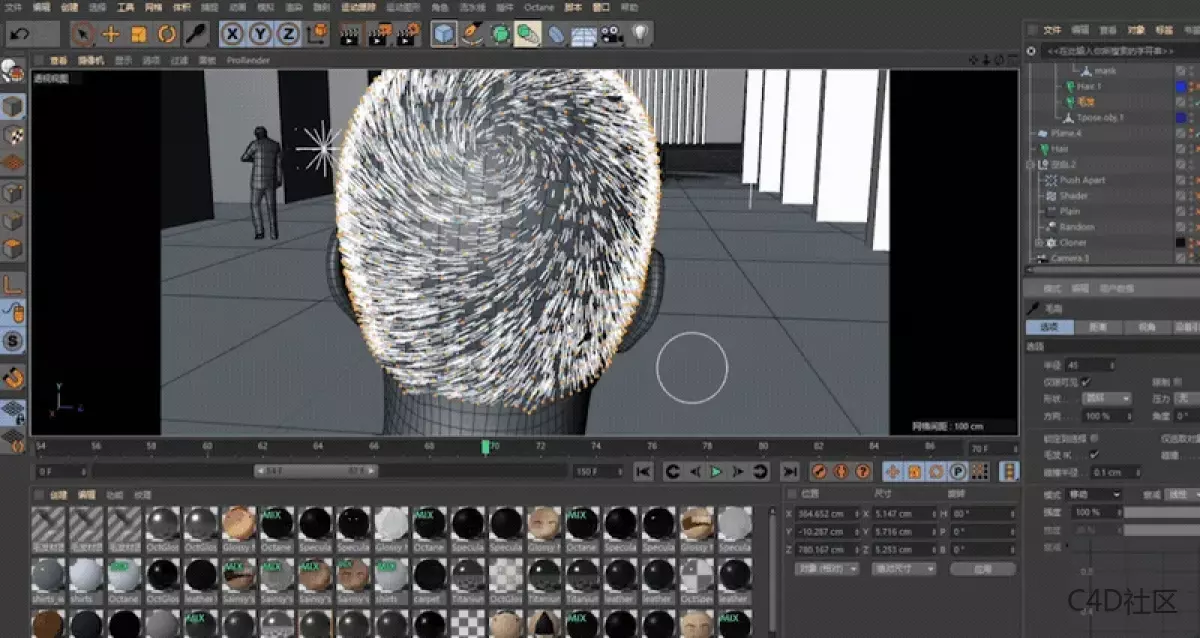Toggle the 仅限可见 checkbox

tap(1086, 382)
